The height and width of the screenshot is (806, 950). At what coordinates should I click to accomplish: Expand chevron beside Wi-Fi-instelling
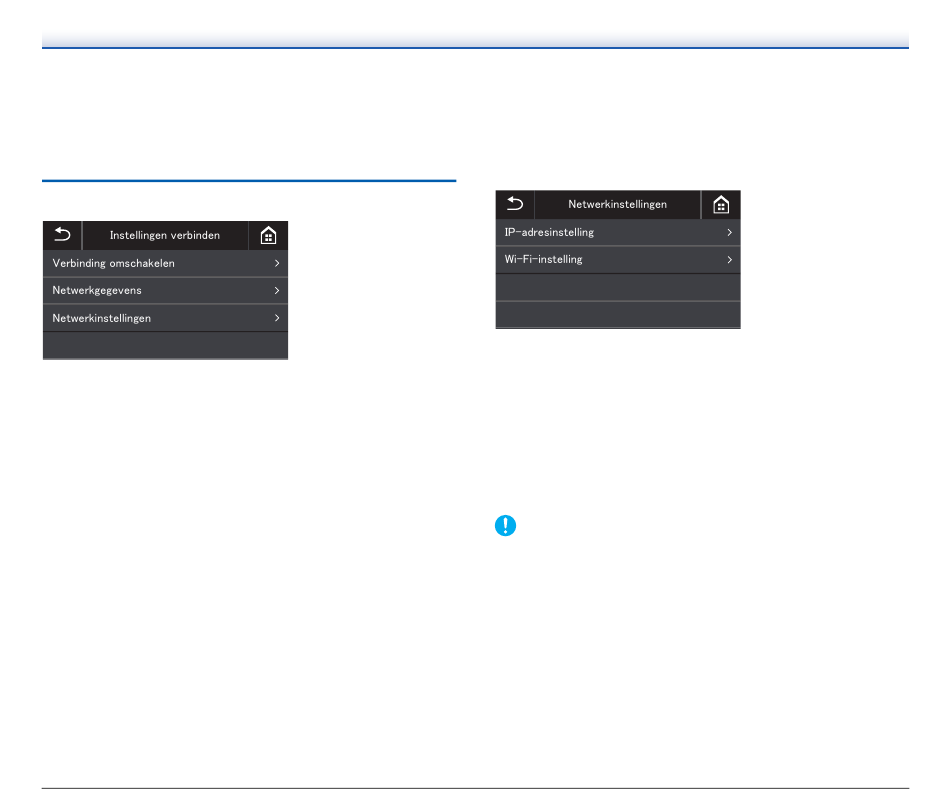coord(729,259)
